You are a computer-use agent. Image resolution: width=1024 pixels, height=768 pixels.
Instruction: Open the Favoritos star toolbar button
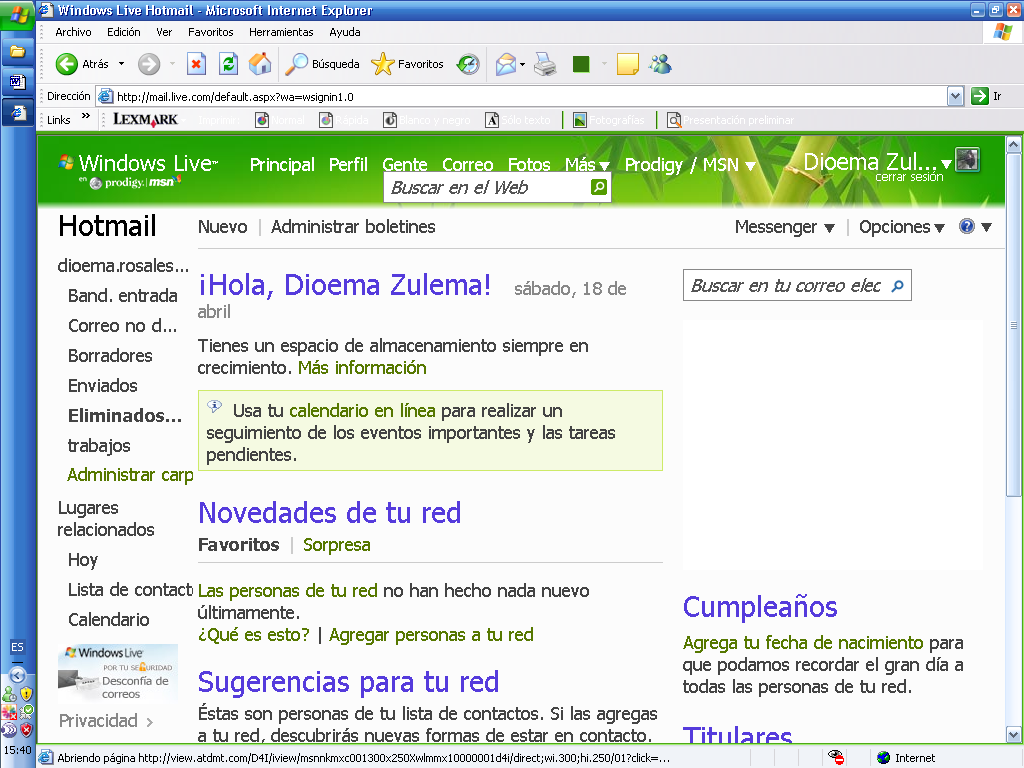coord(408,64)
